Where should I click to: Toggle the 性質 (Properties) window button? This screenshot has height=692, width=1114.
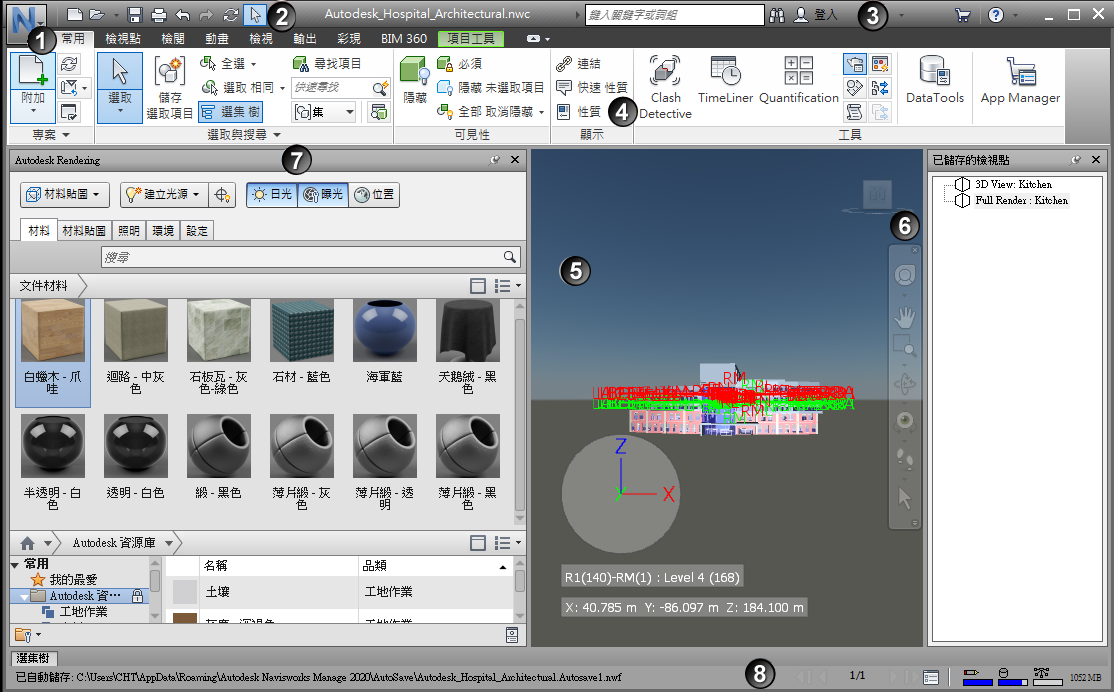tap(579, 112)
